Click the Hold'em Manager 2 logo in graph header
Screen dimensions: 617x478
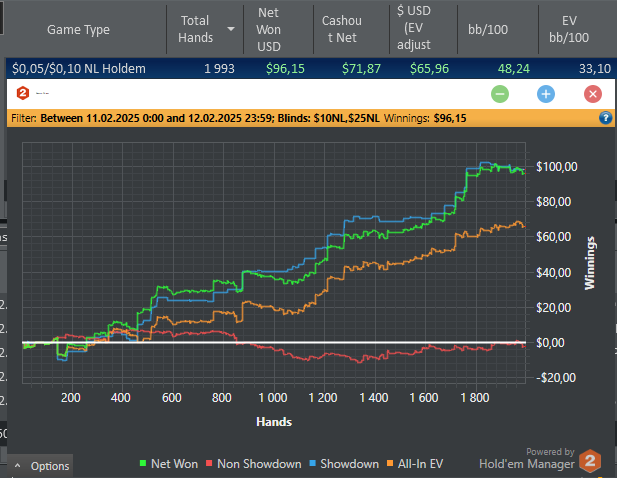coord(23,93)
